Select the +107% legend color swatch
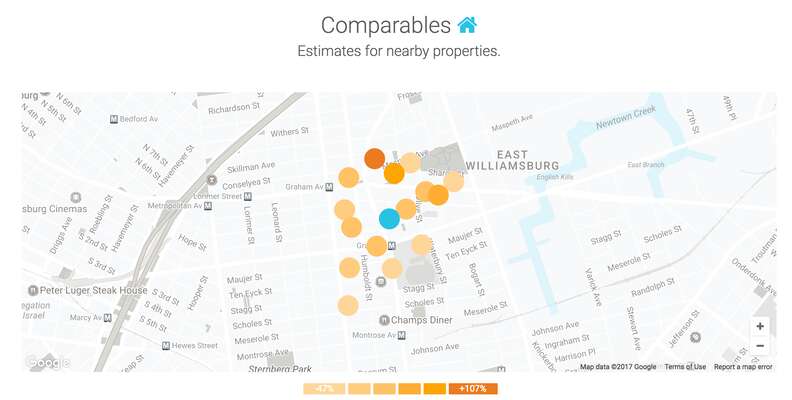792x400 pixels. point(473,388)
